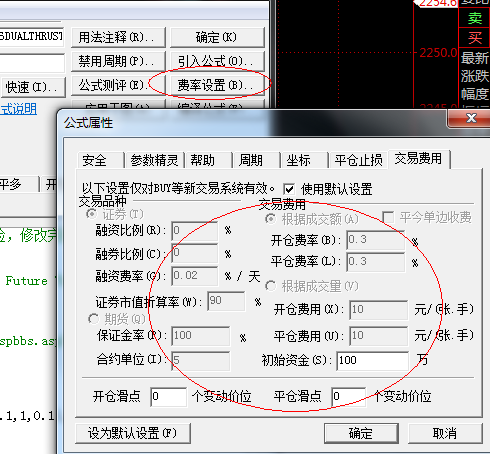Screen dimensions: 490x454
Task: Click the 2250.0 price axis label
Action: (x=438, y=53)
